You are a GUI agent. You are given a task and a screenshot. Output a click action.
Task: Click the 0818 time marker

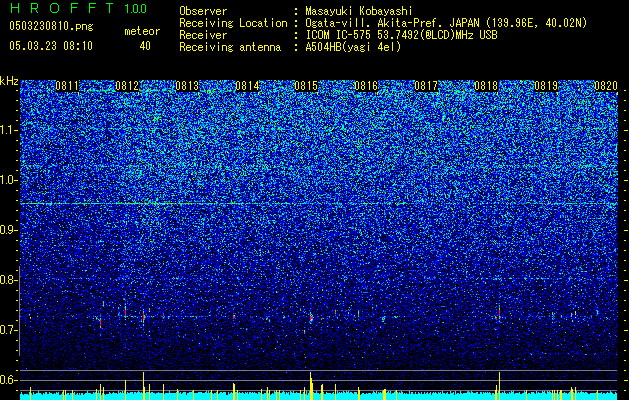click(x=486, y=86)
